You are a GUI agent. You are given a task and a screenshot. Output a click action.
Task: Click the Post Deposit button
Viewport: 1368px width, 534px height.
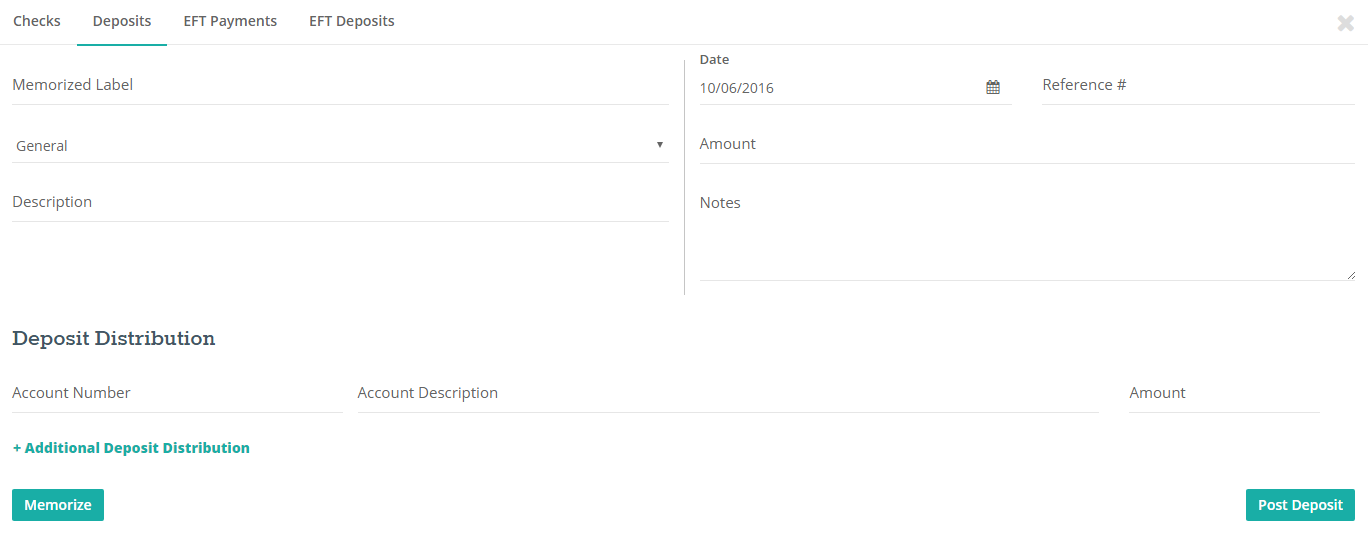click(x=1300, y=505)
